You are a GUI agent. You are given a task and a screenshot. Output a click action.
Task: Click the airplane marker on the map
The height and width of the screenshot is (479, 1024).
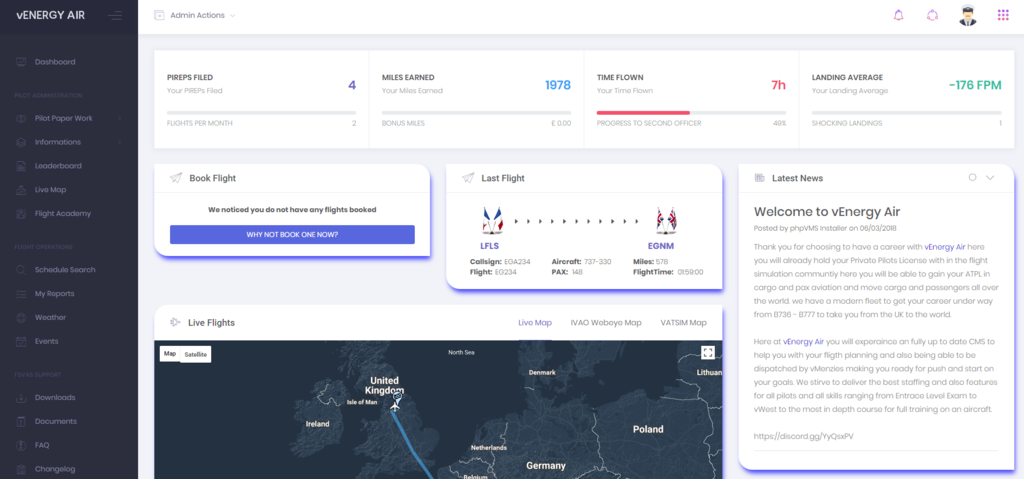[394, 406]
